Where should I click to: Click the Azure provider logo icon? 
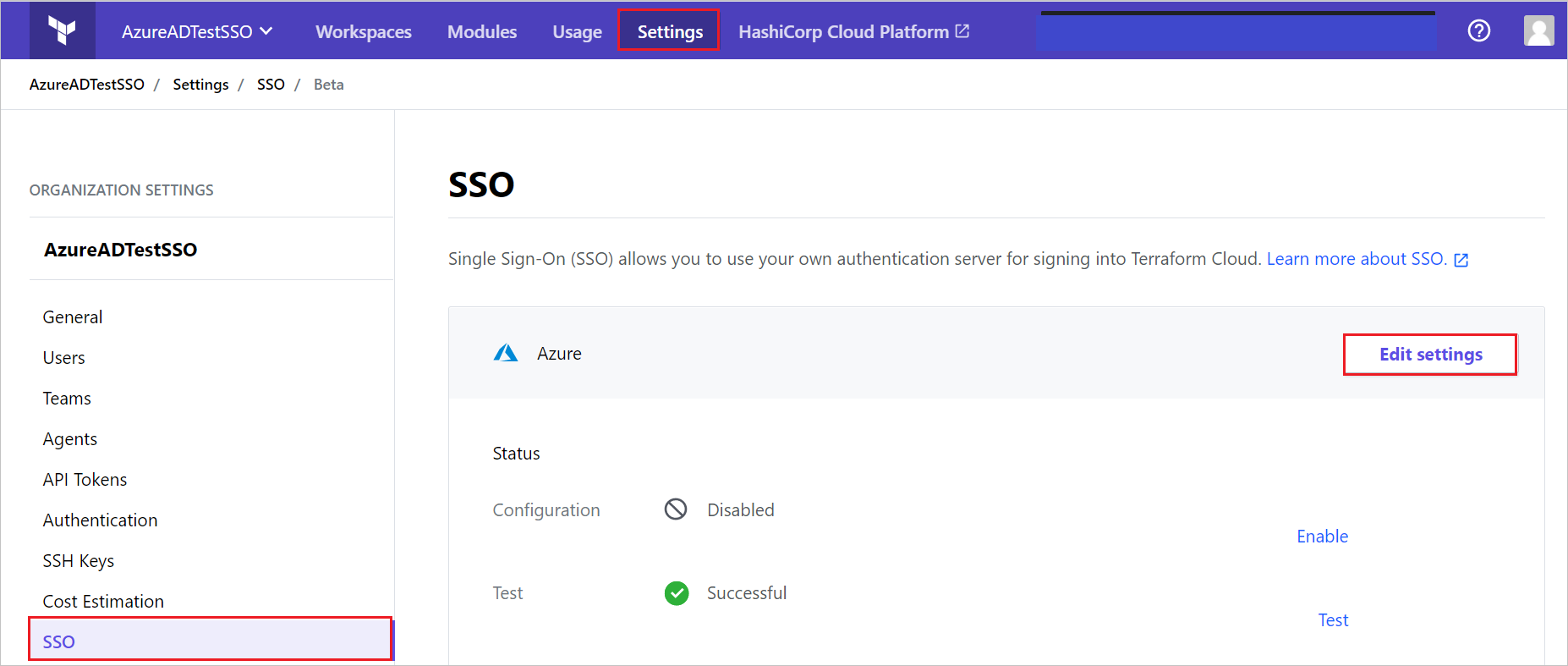click(506, 353)
